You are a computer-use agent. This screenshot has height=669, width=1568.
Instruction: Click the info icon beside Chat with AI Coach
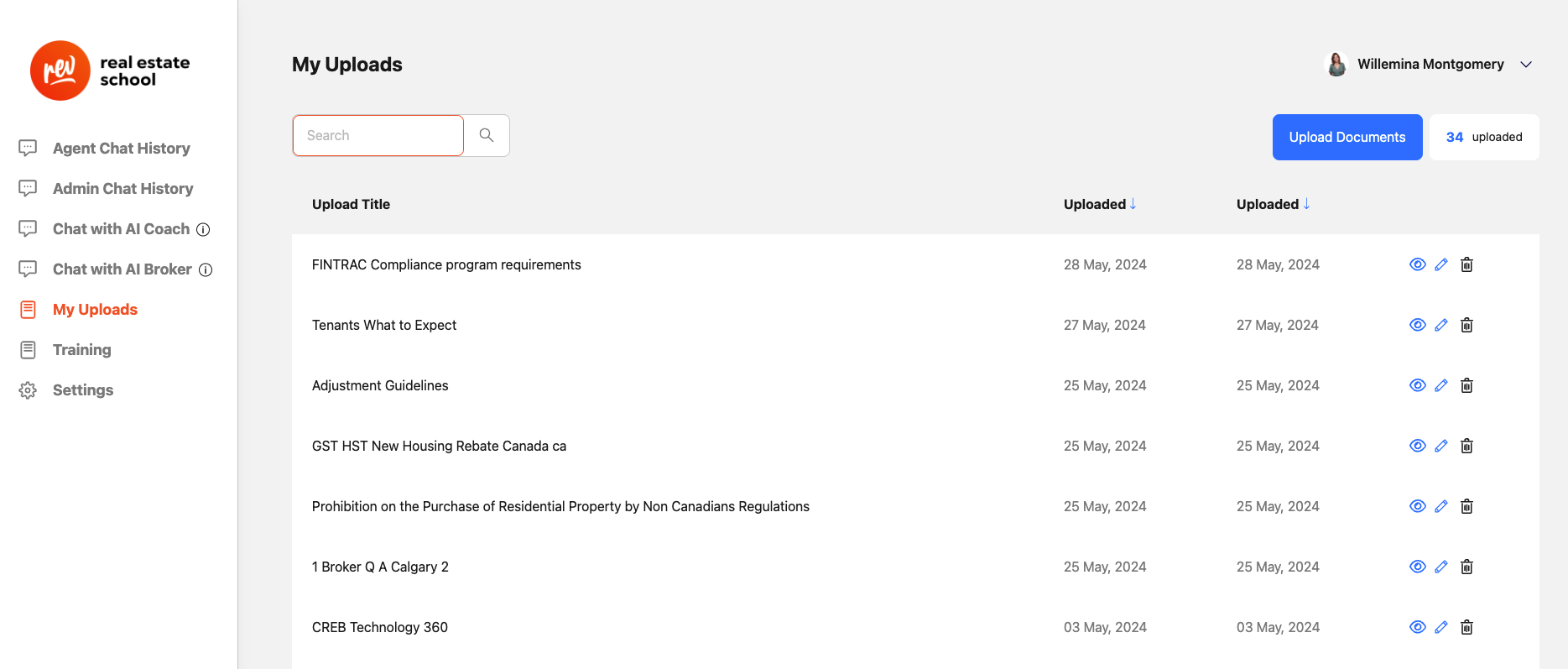tap(203, 229)
